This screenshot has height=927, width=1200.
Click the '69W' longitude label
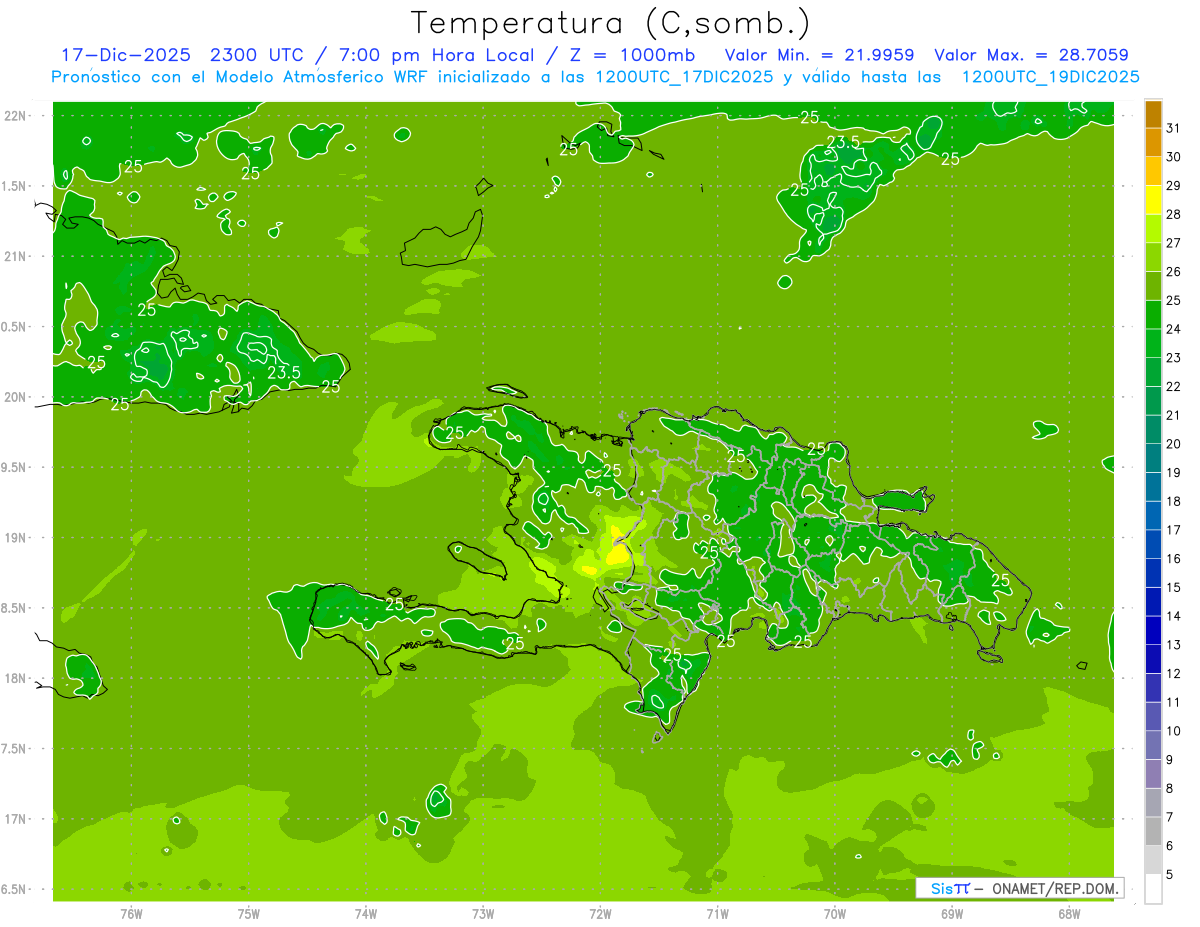(x=952, y=914)
